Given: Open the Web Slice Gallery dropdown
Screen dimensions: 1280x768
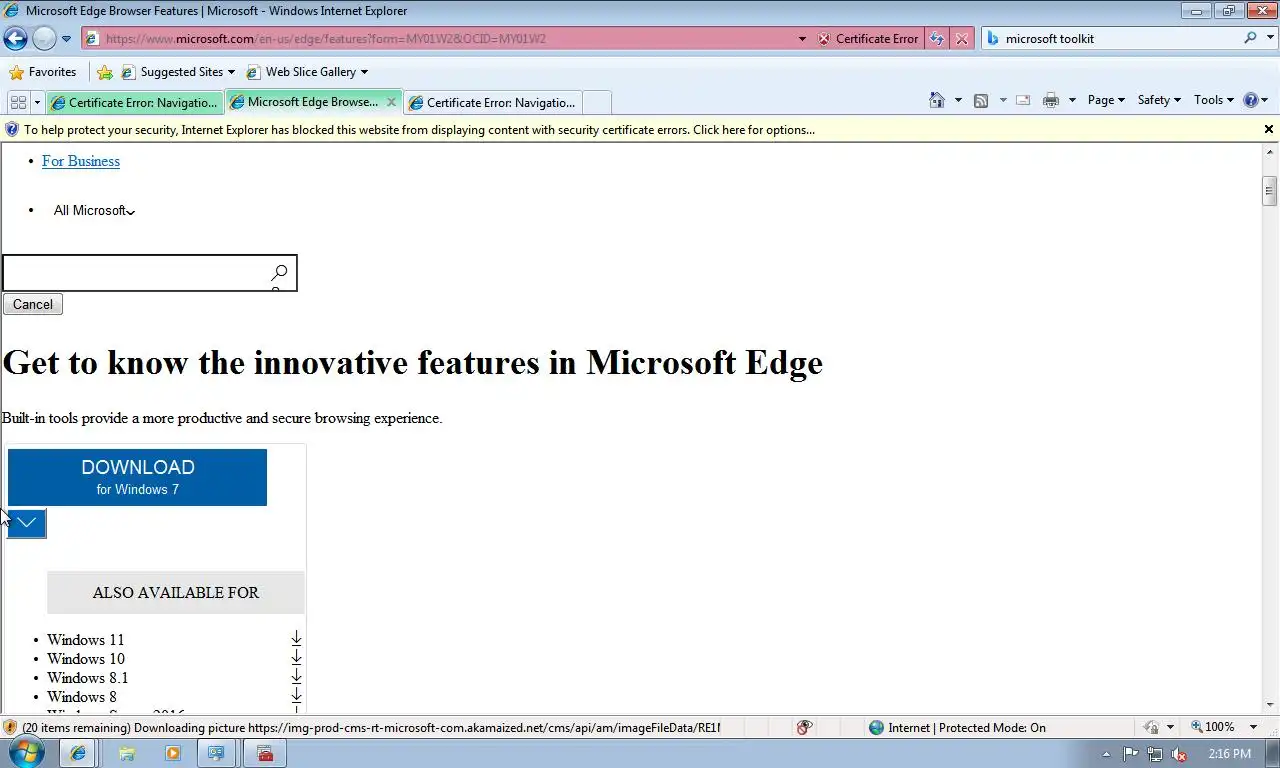Looking at the screenshot, I should (x=307, y=72).
